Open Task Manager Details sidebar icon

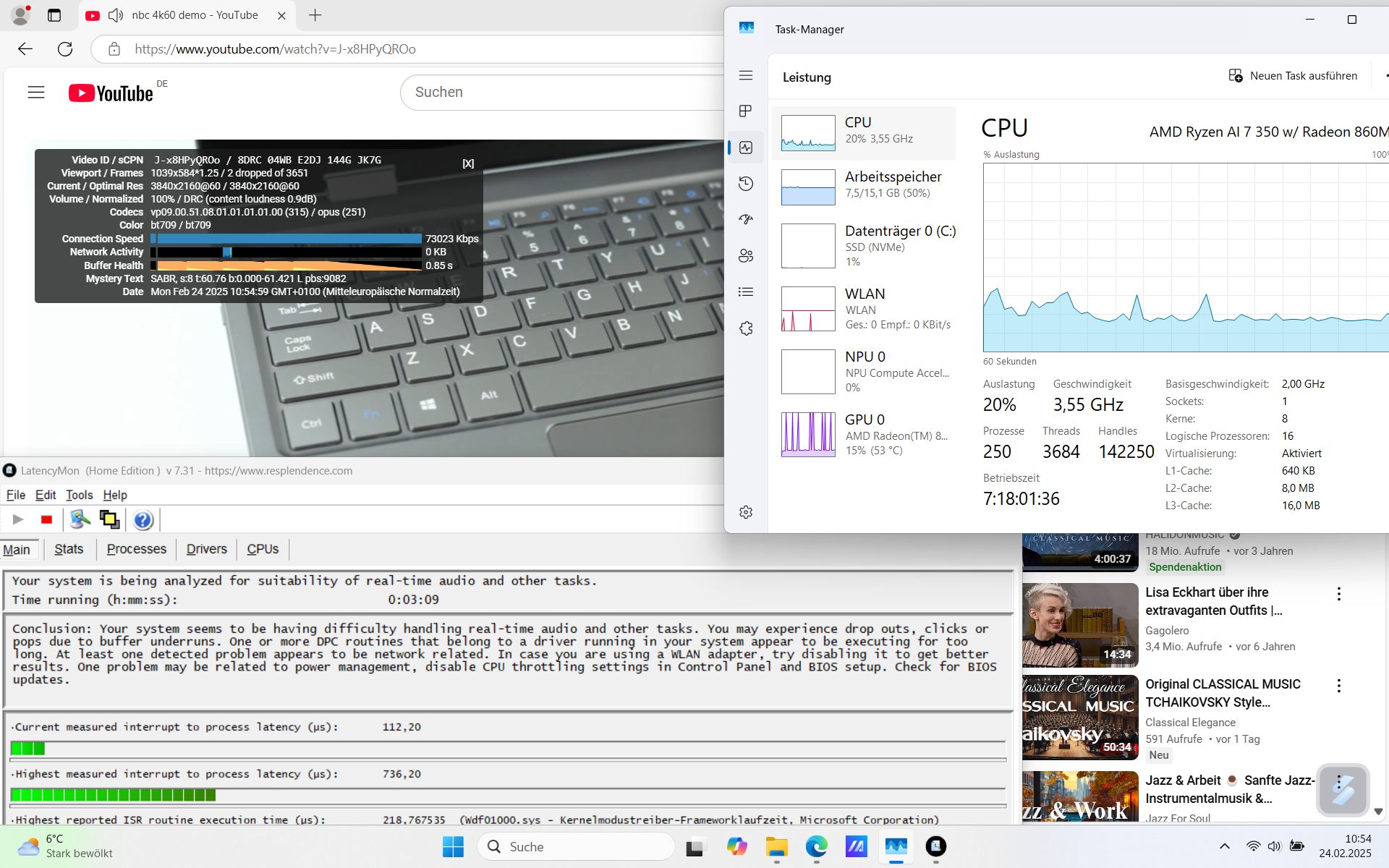746,292
